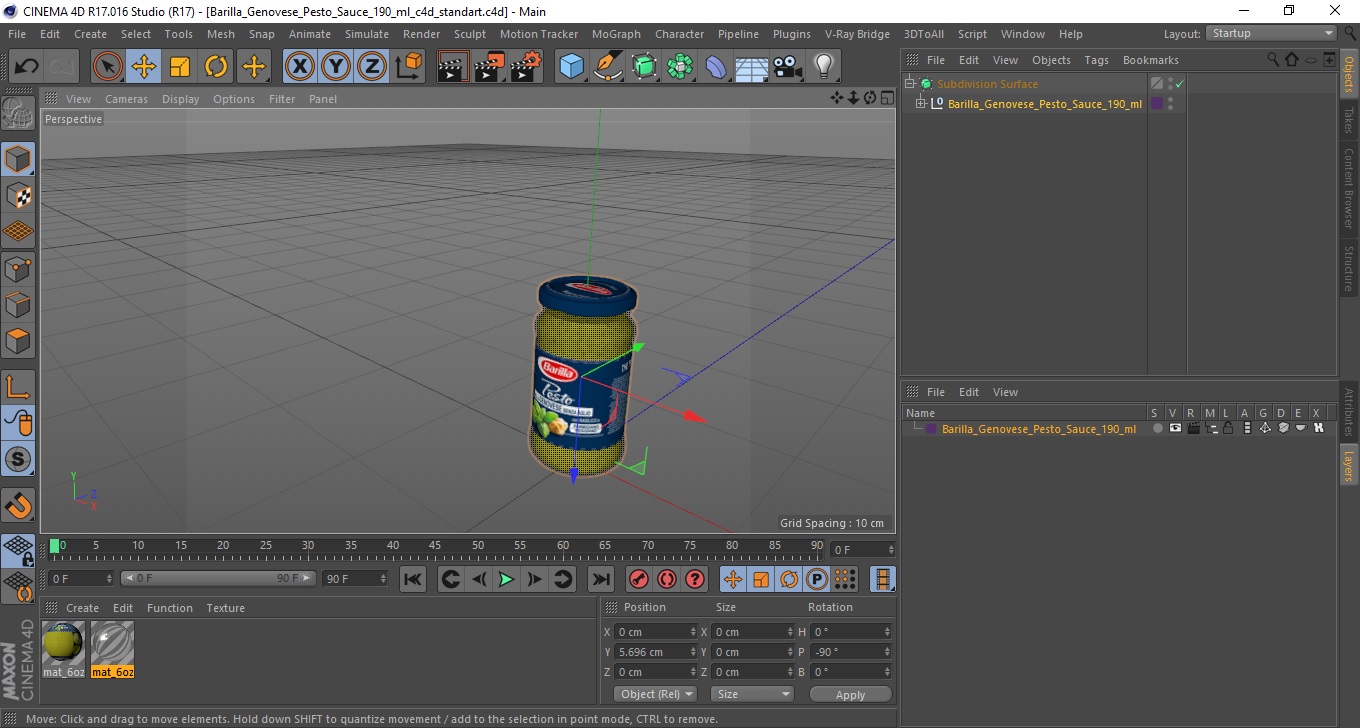
Task: Open the MoGraph menu
Action: pos(616,34)
